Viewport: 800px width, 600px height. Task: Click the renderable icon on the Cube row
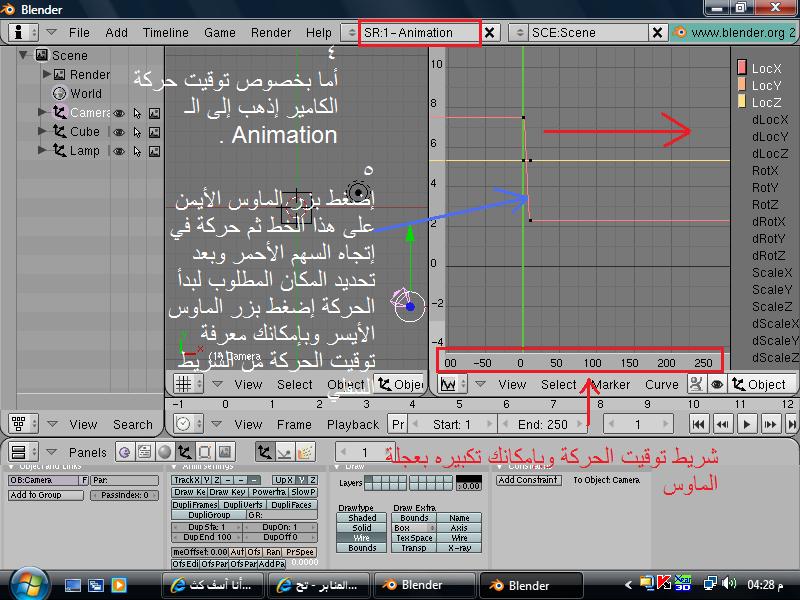(155, 133)
